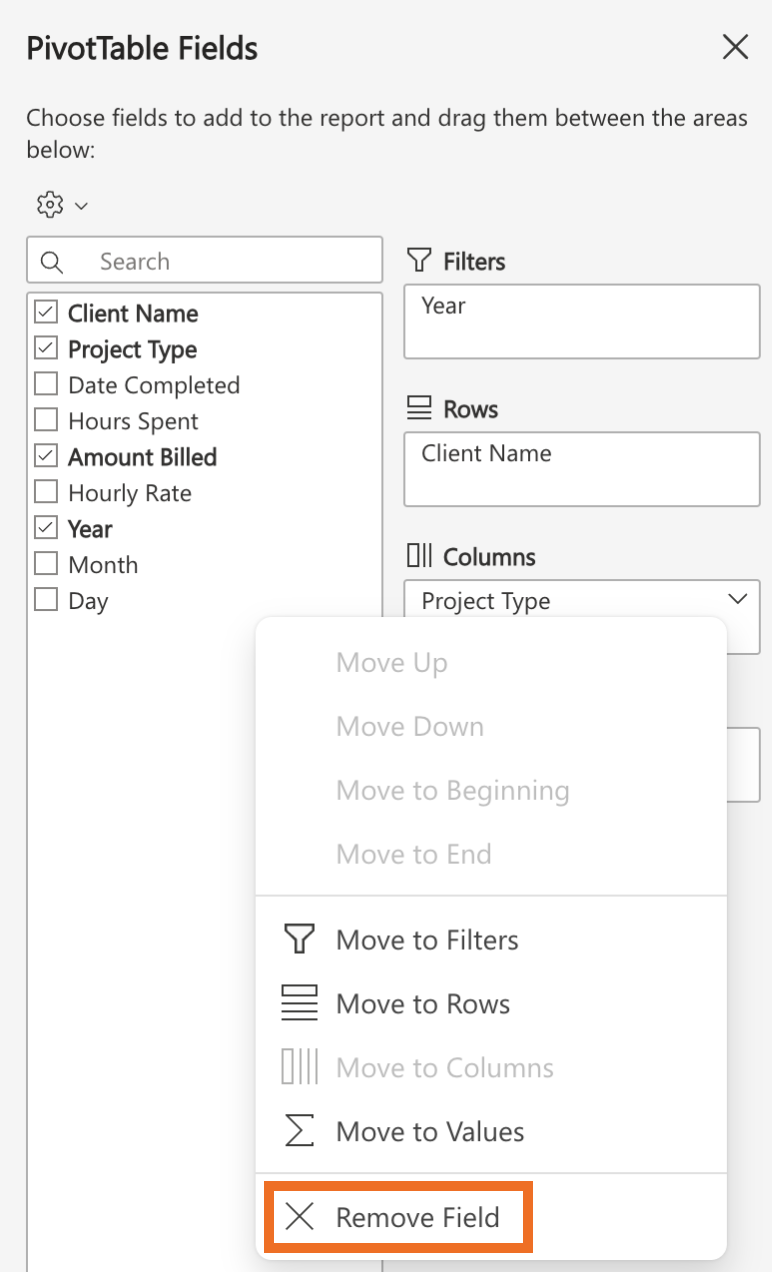Open the layout options chevron beside gear

(x=82, y=206)
